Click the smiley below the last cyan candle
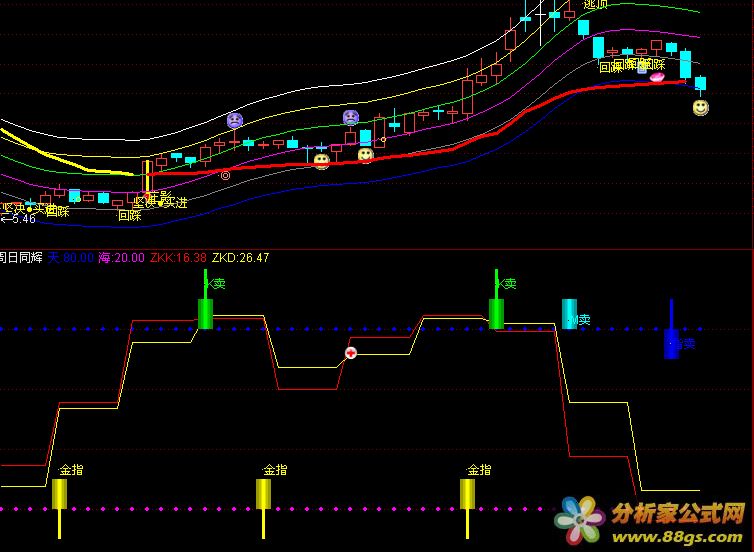The width and height of the screenshot is (754, 552). pos(701,108)
